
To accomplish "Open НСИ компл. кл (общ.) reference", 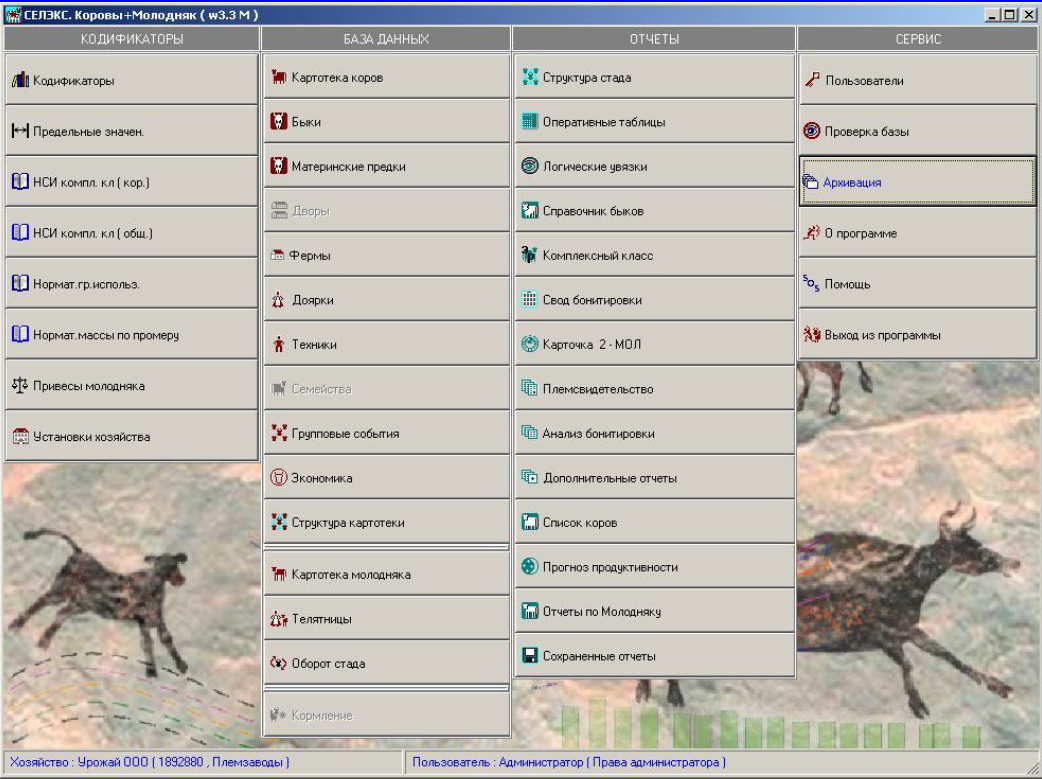I will coord(132,233).
